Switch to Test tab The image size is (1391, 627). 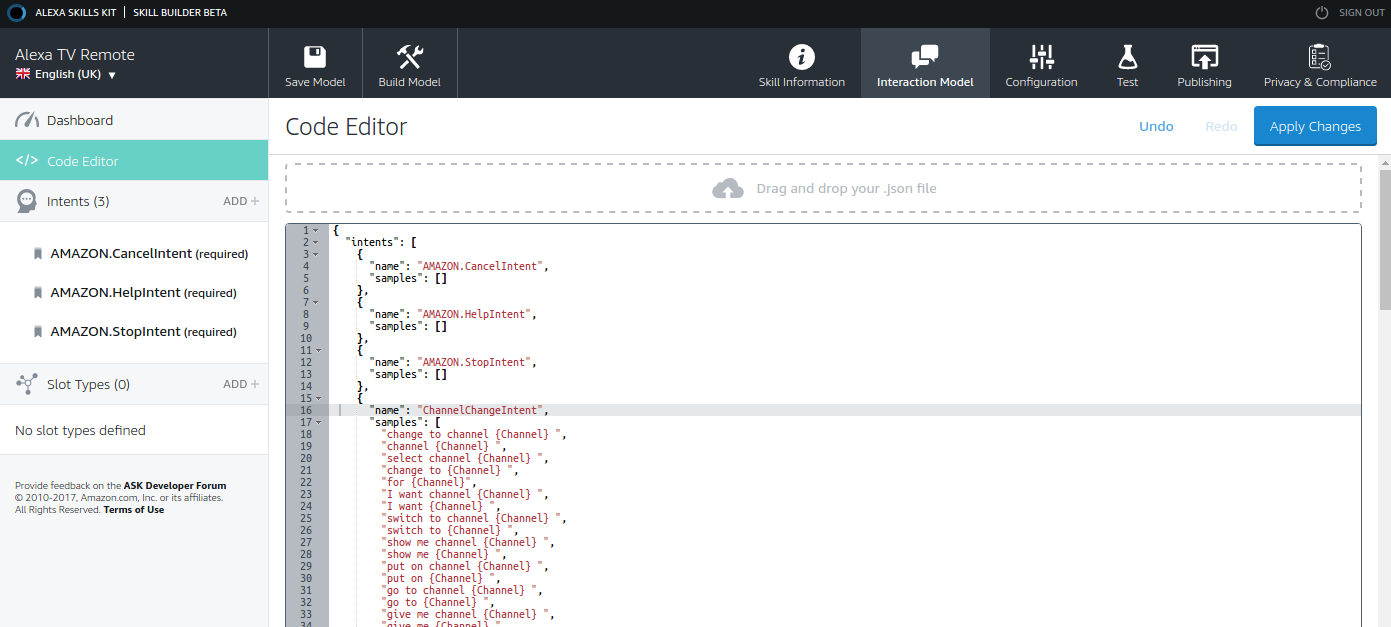1127,63
